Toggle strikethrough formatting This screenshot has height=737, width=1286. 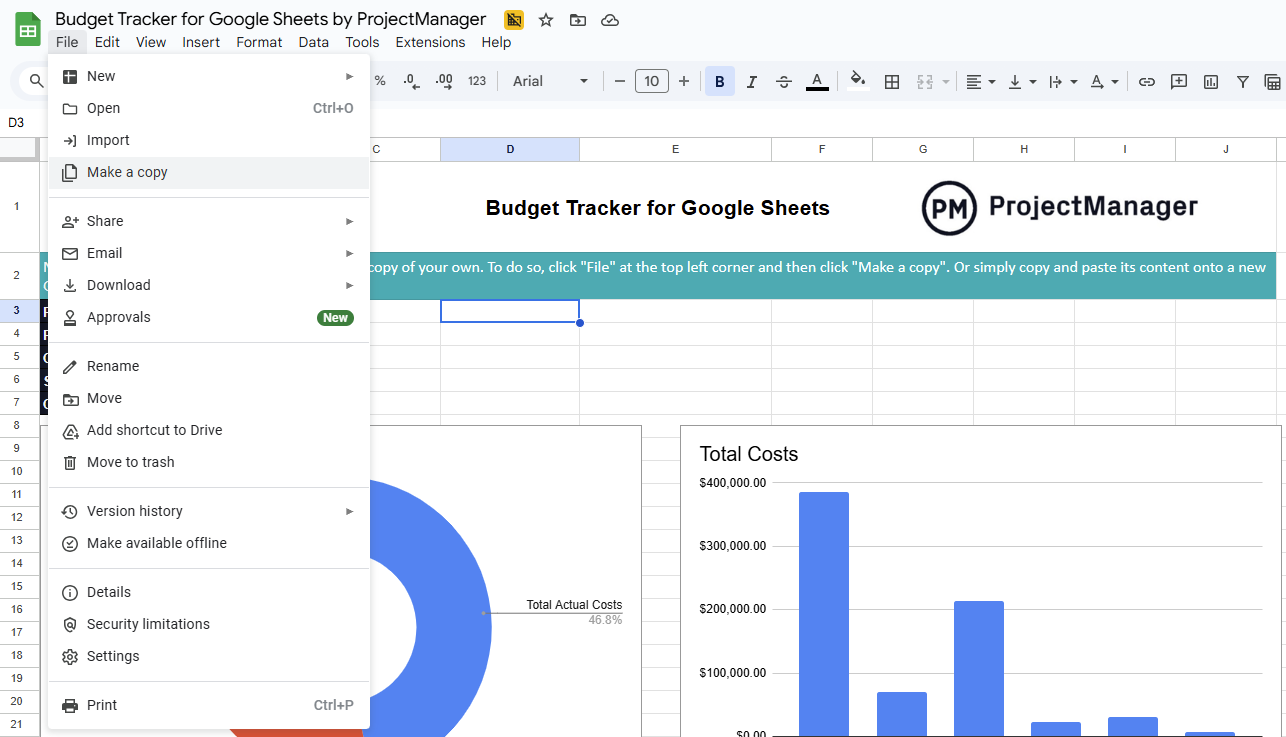point(784,81)
